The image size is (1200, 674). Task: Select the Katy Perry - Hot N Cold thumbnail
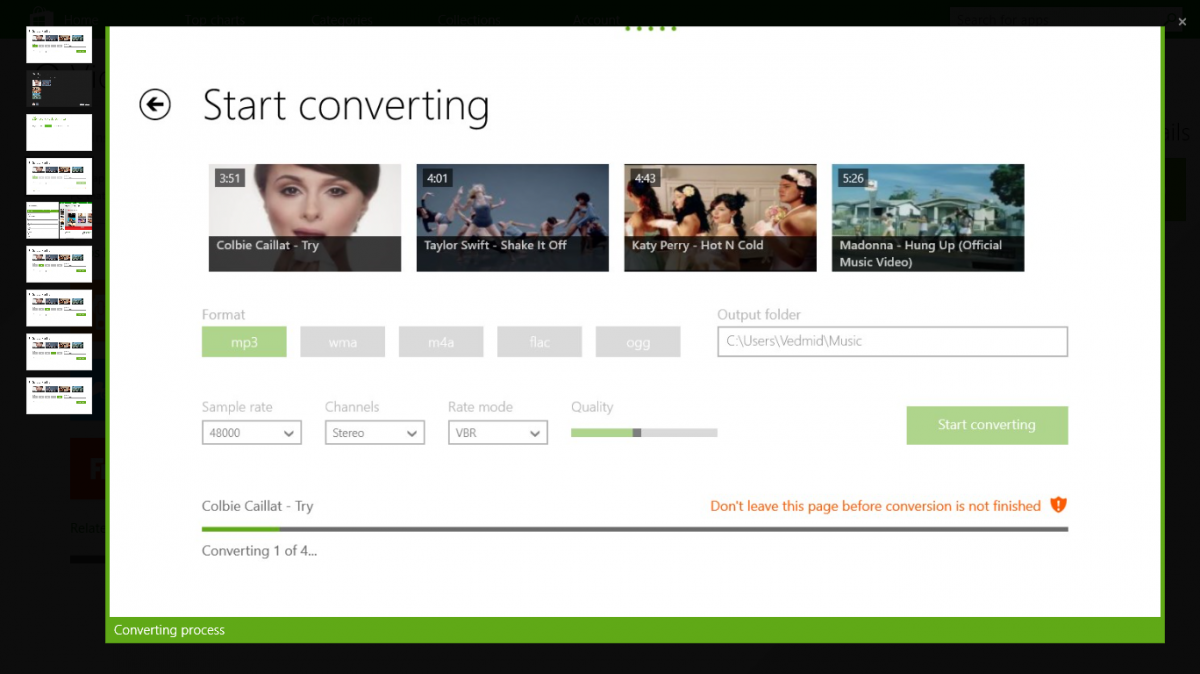tap(720, 218)
